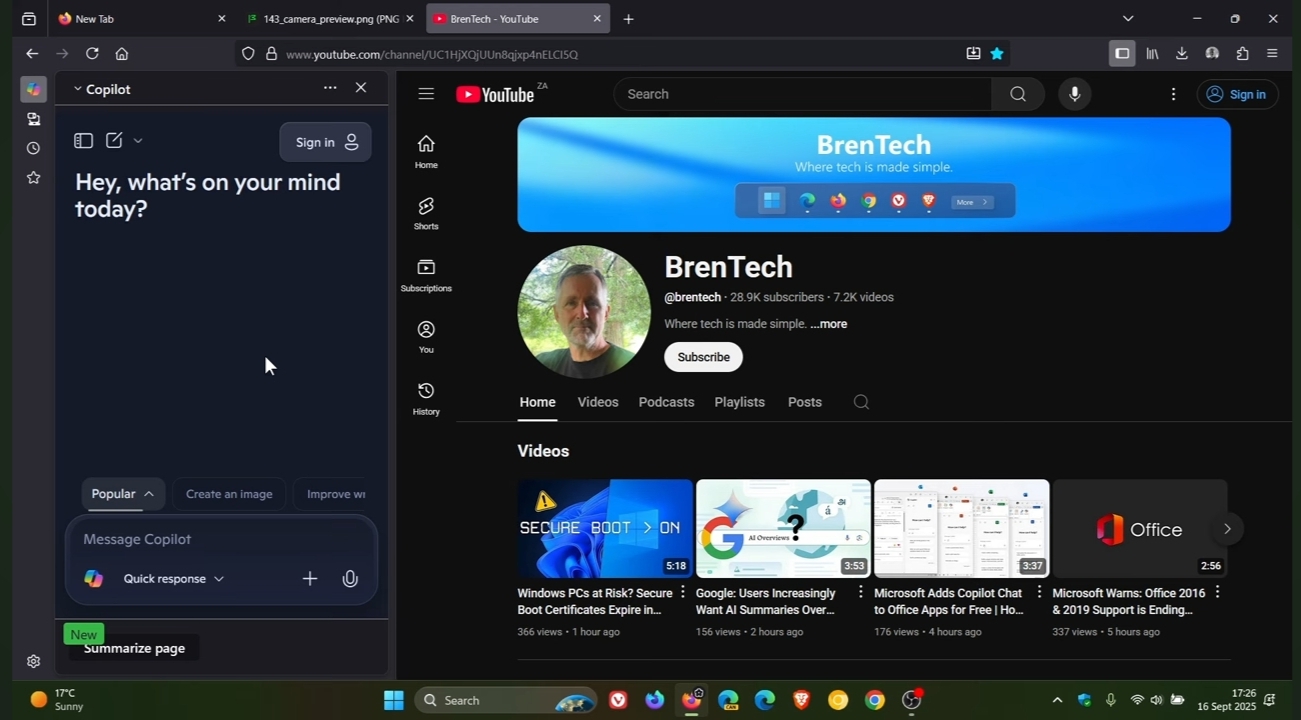Open Windows Start menu
This screenshot has height=720, width=1301.
click(x=394, y=700)
